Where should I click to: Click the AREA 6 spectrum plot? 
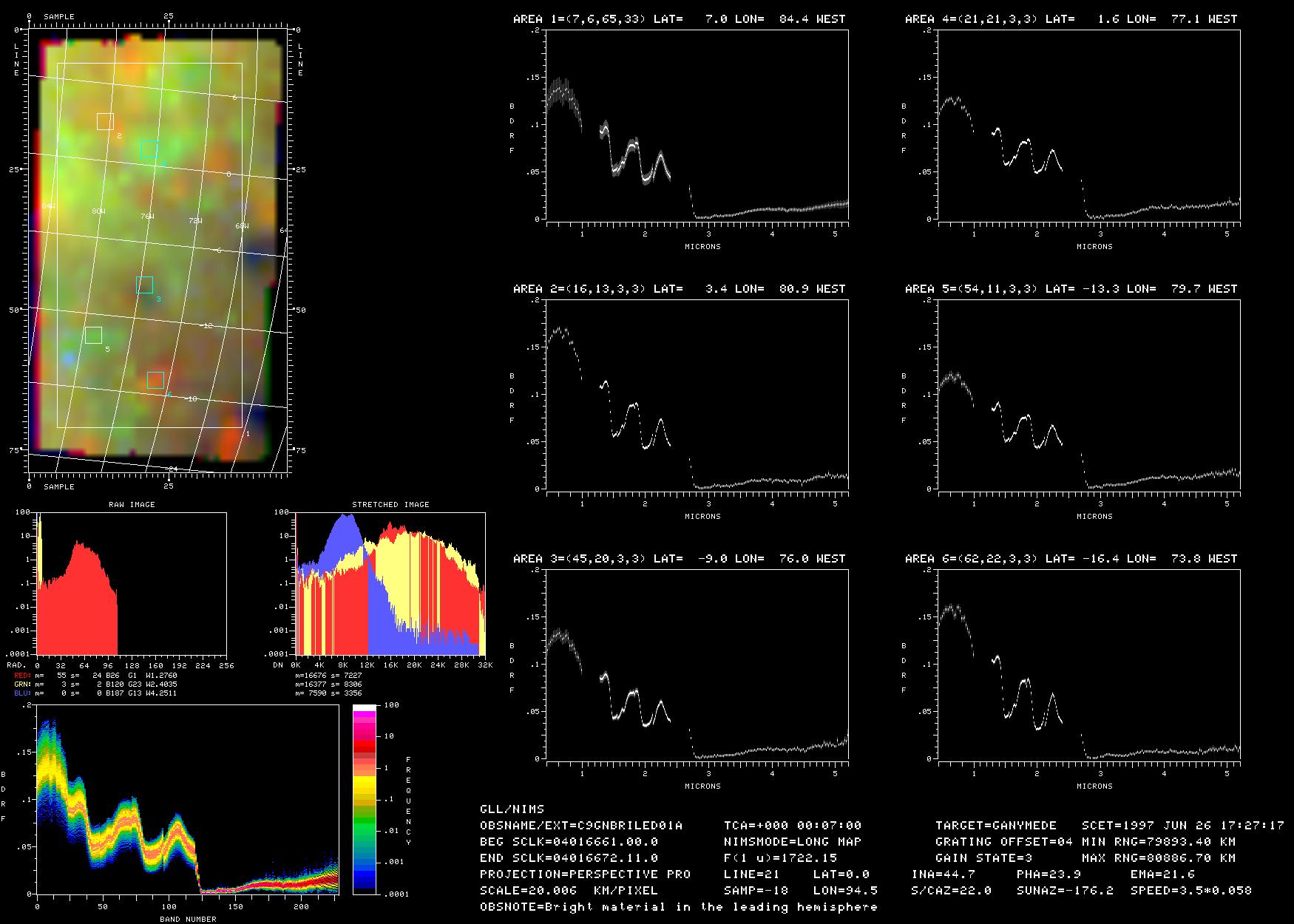[1088, 665]
